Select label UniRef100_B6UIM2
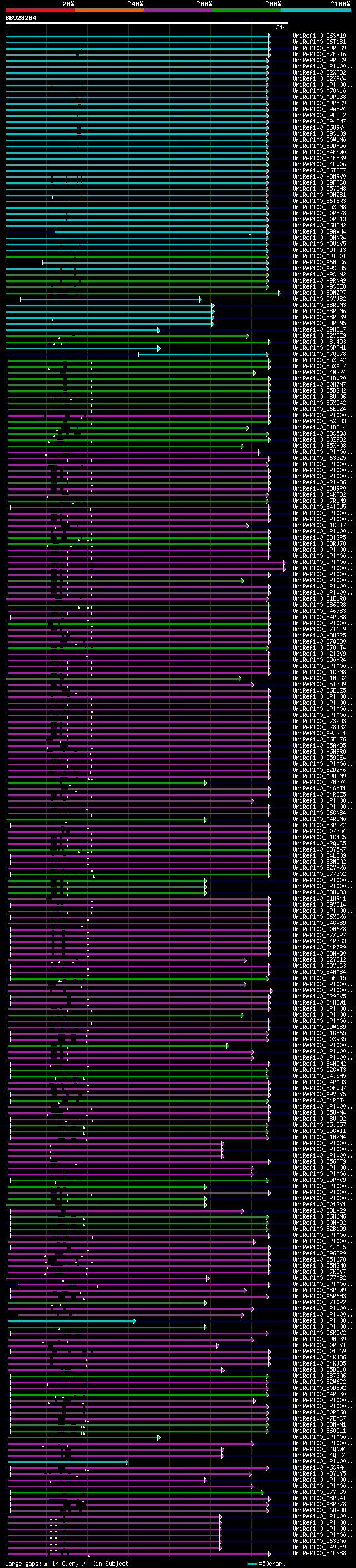Screen dimensions: 356x1568 pos(319,225)
